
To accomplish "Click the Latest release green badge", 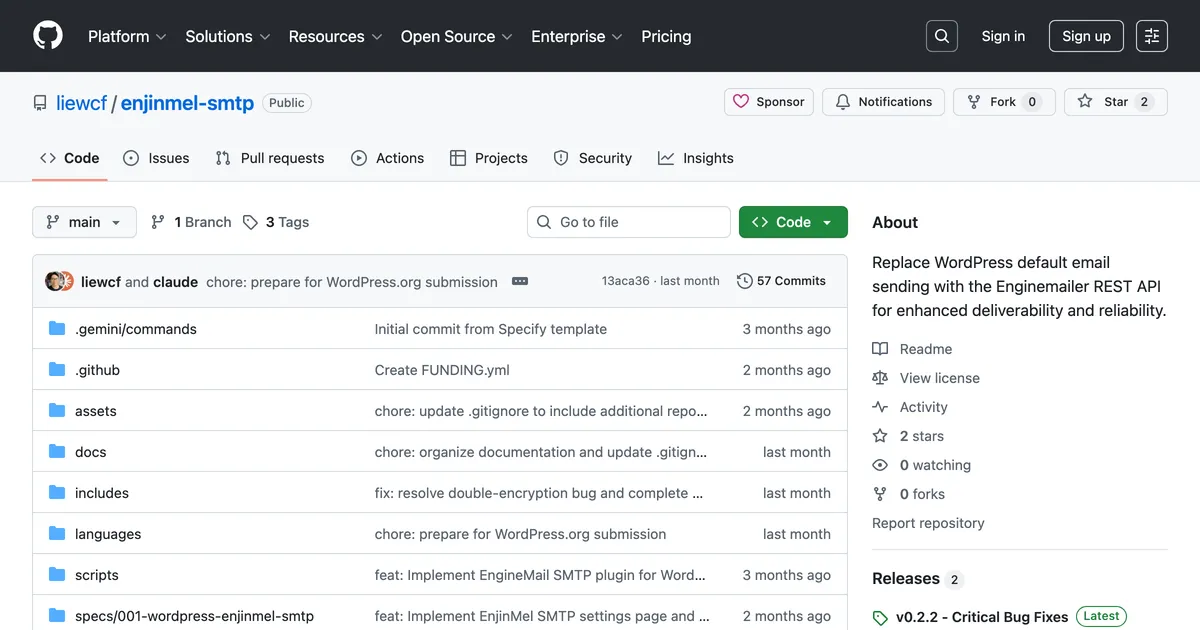I will pos(1100,616).
